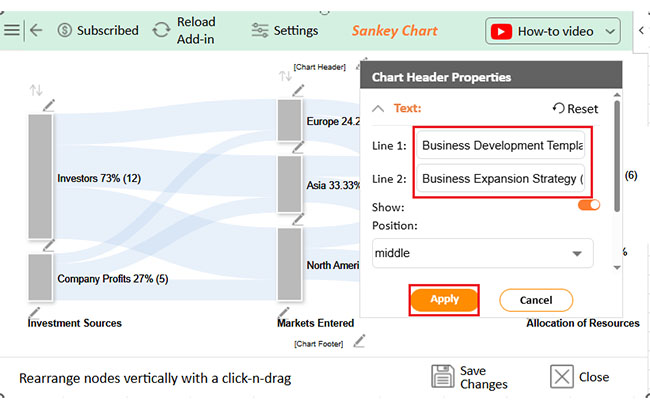
Task: Toggle the Show header switch
Action: [x=589, y=205]
